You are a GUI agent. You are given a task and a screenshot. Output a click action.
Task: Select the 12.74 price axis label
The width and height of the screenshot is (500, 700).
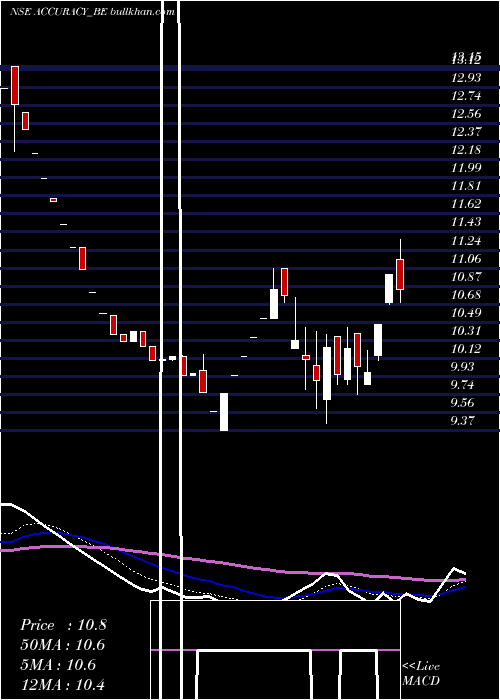[x=466, y=96]
